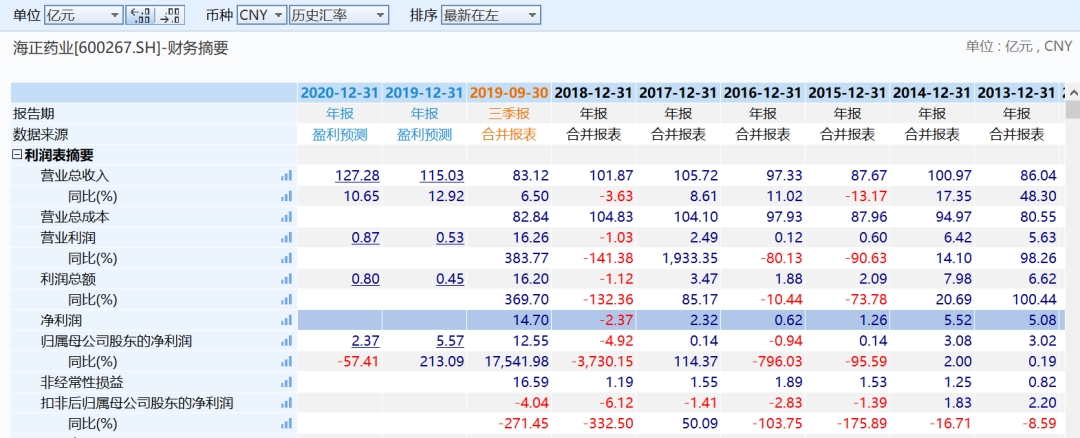Click the 同比 value 17,541.98
This screenshot has width=1080, height=438.
coord(515,362)
